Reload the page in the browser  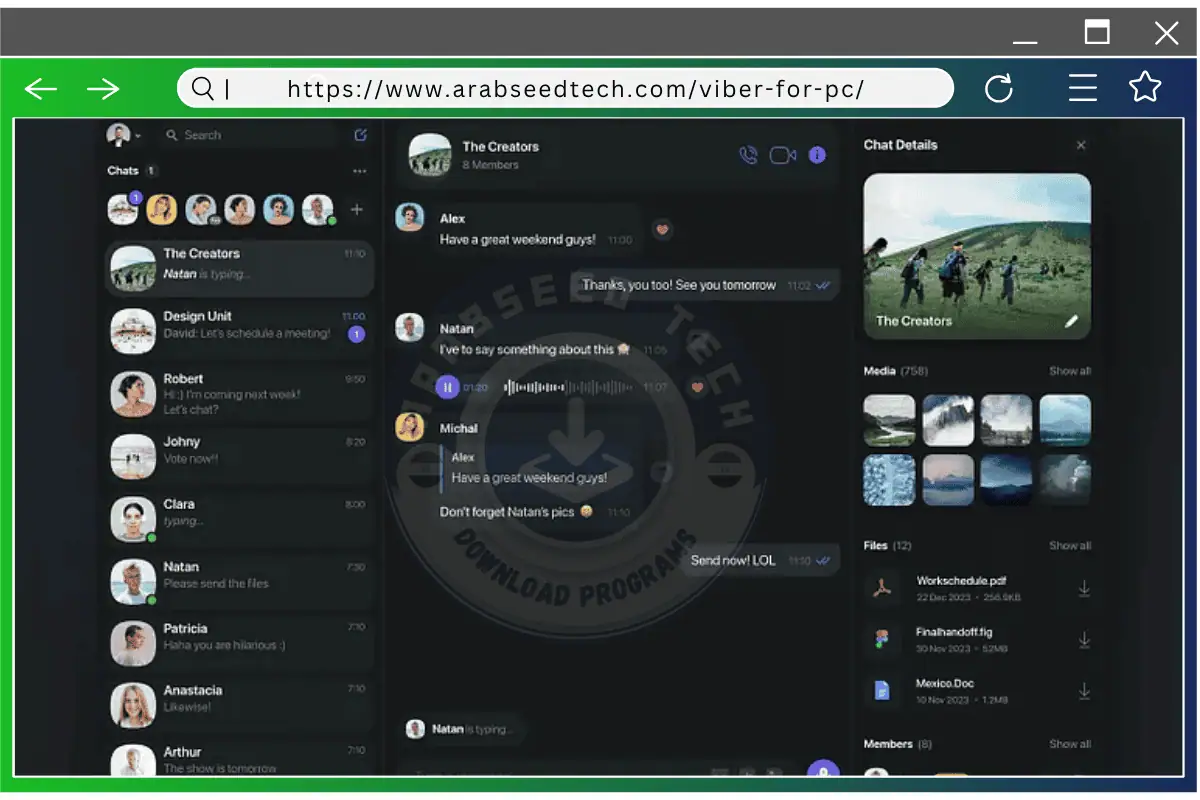[x=999, y=88]
